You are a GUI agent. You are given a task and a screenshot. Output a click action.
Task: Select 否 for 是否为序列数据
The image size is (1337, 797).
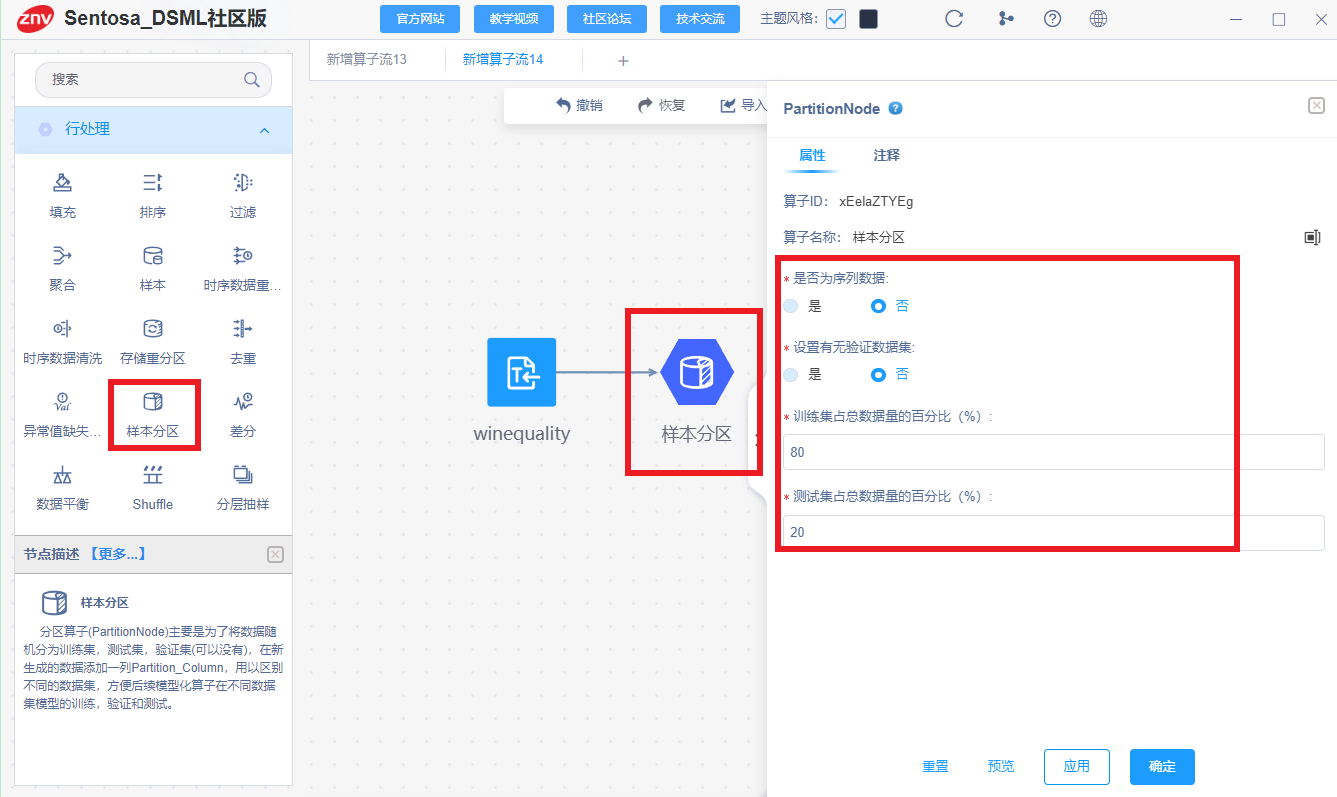point(879,306)
